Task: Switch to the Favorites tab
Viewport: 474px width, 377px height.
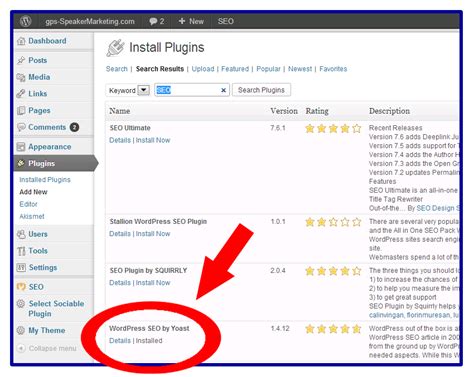Action: 333,69
